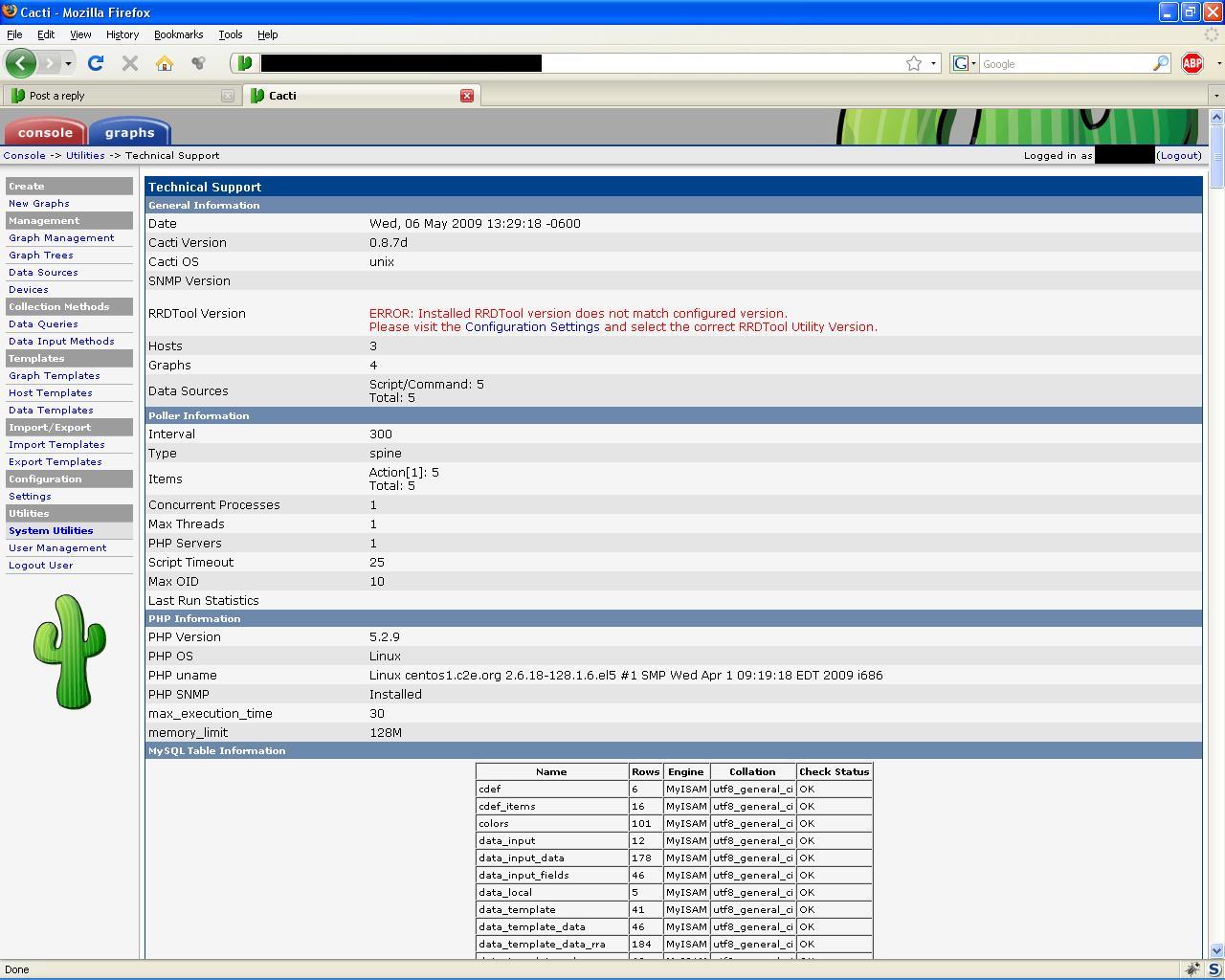
Task: Click the Adblock Plus ABP icon
Action: (x=1192, y=63)
